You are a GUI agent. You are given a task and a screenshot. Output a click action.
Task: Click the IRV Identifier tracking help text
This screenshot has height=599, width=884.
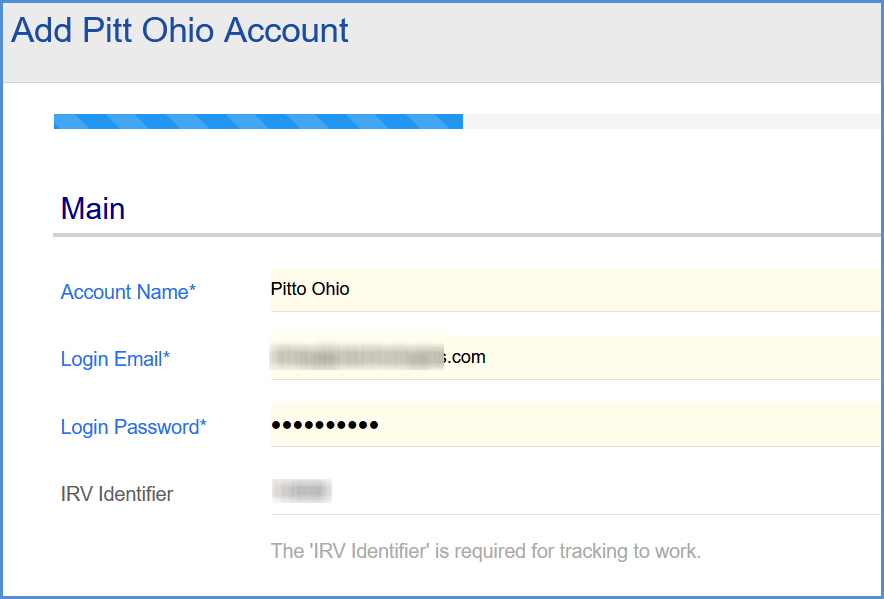pyautogui.click(x=485, y=551)
